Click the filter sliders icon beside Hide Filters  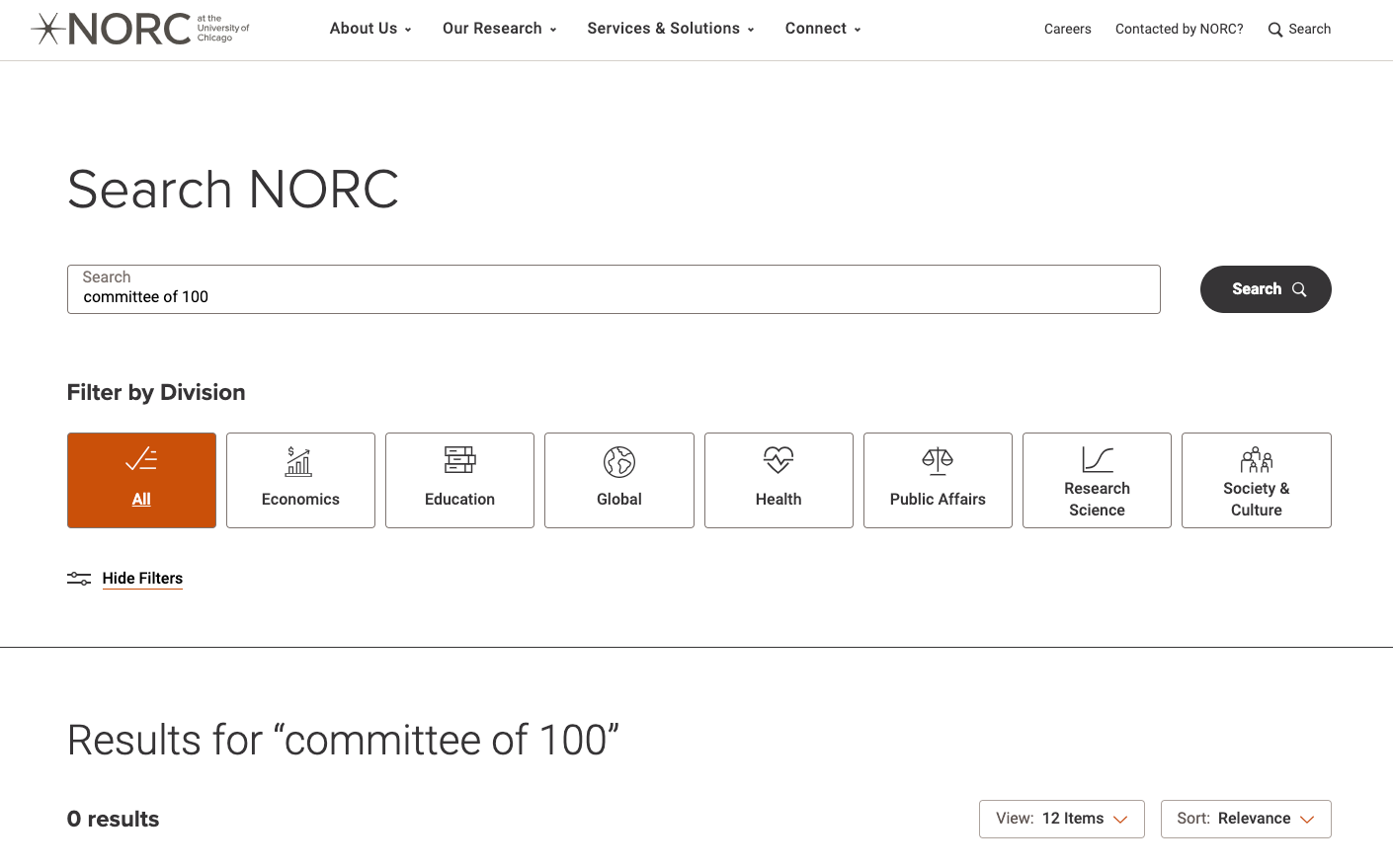79,579
